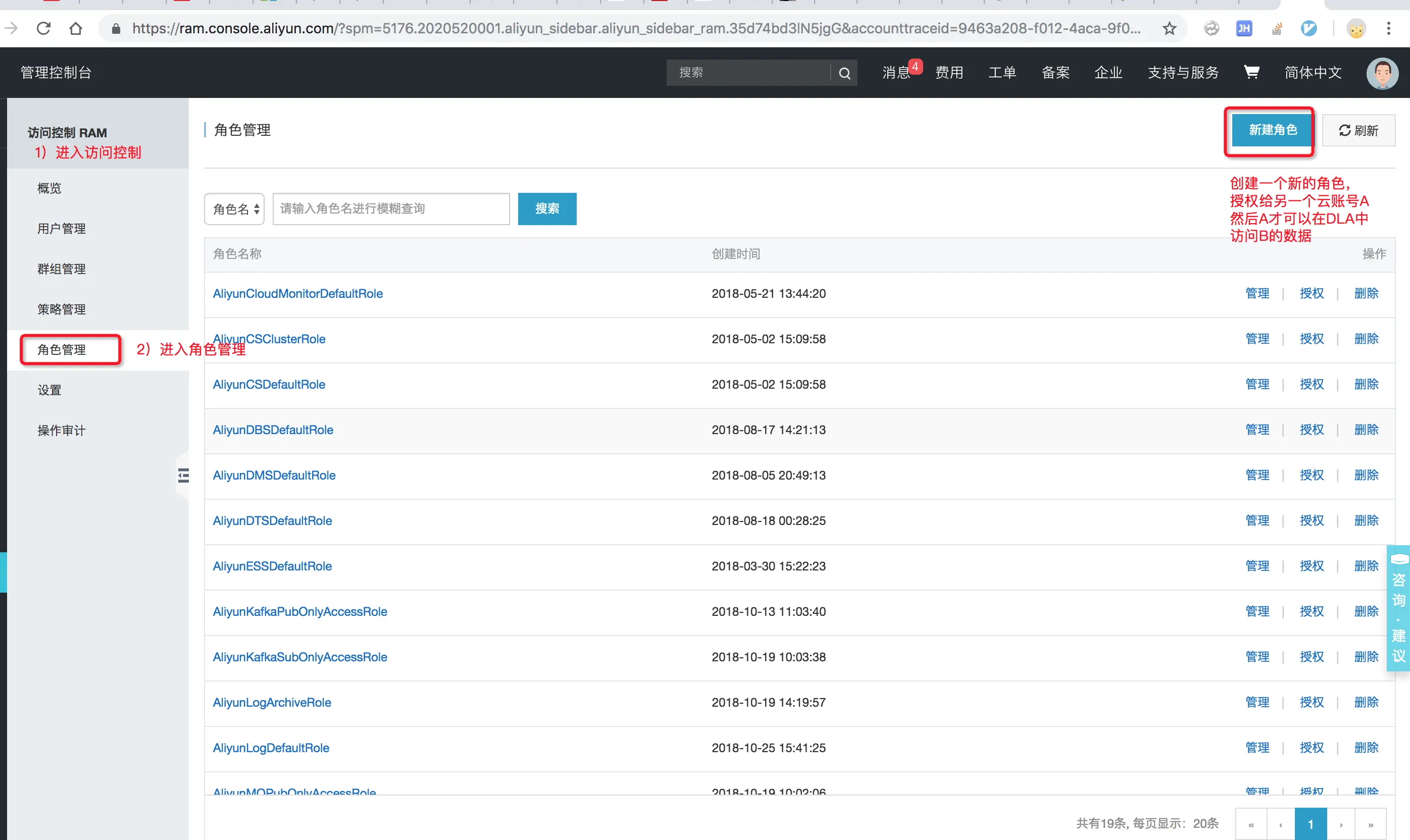Focus the role name search field
The image size is (1410, 840).
click(391, 209)
